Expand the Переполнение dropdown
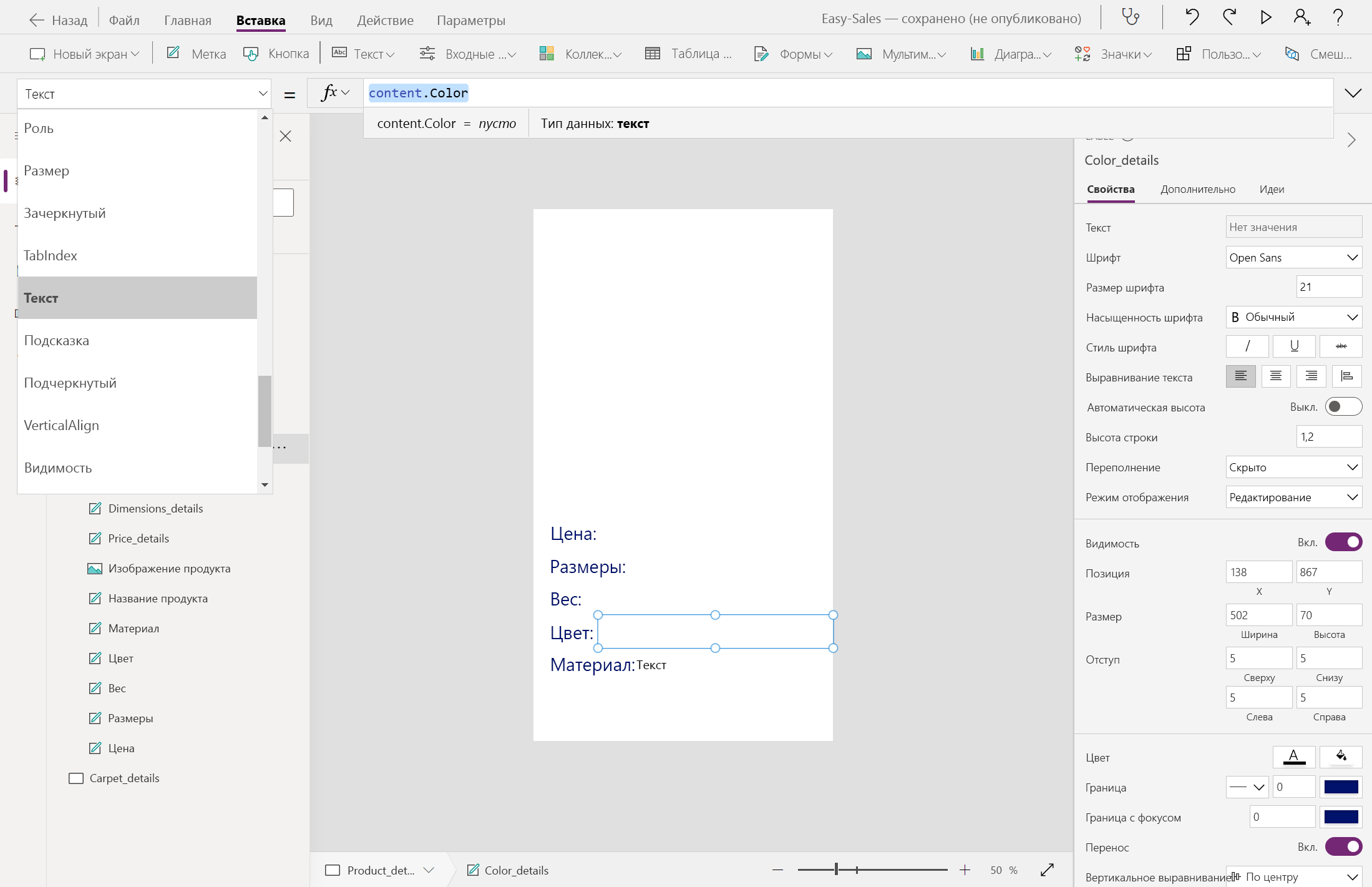The image size is (1372, 887). pos(1293,468)
